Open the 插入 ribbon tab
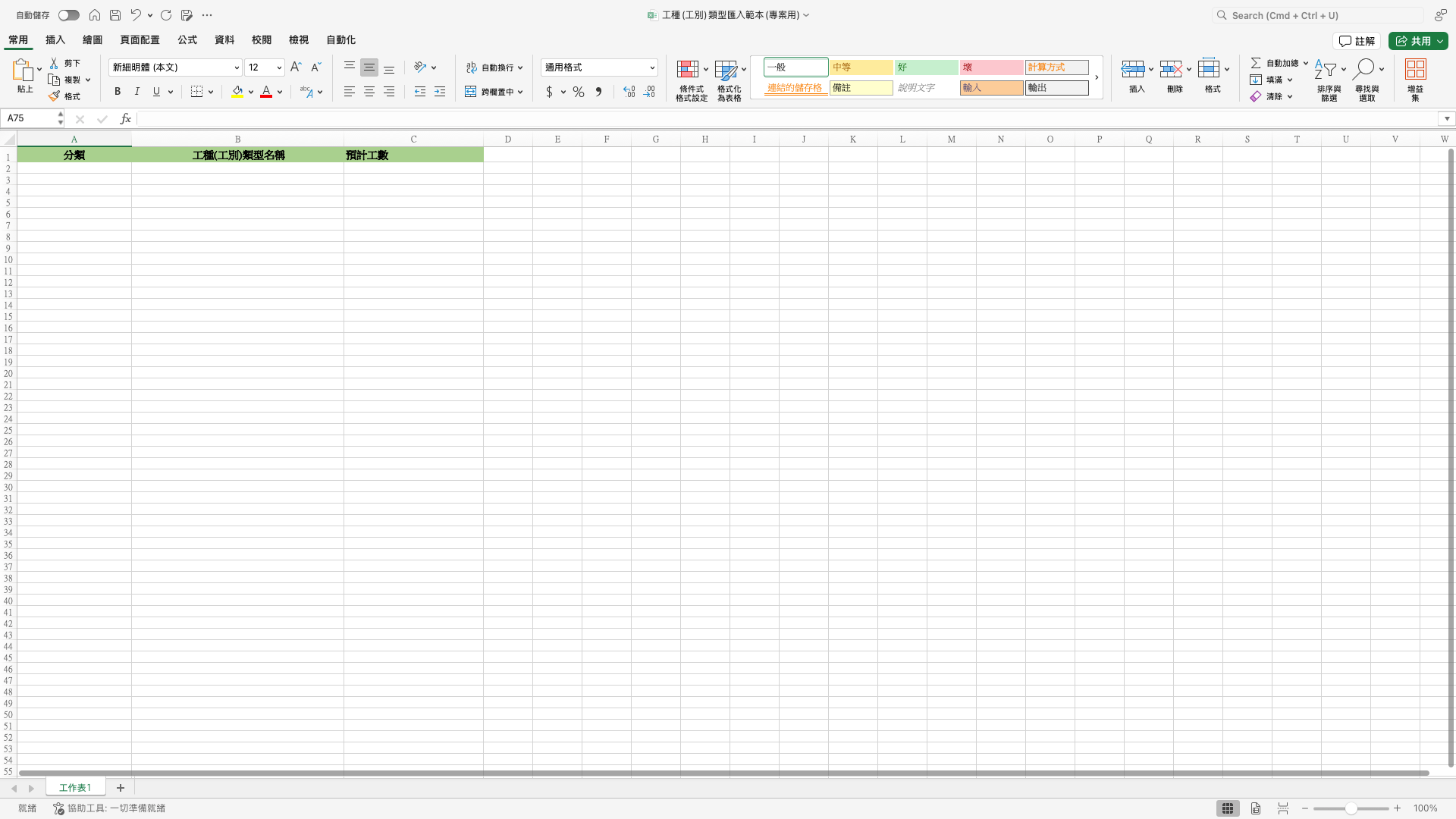This screenshot has width=1456, height=819. pos(55,40)
